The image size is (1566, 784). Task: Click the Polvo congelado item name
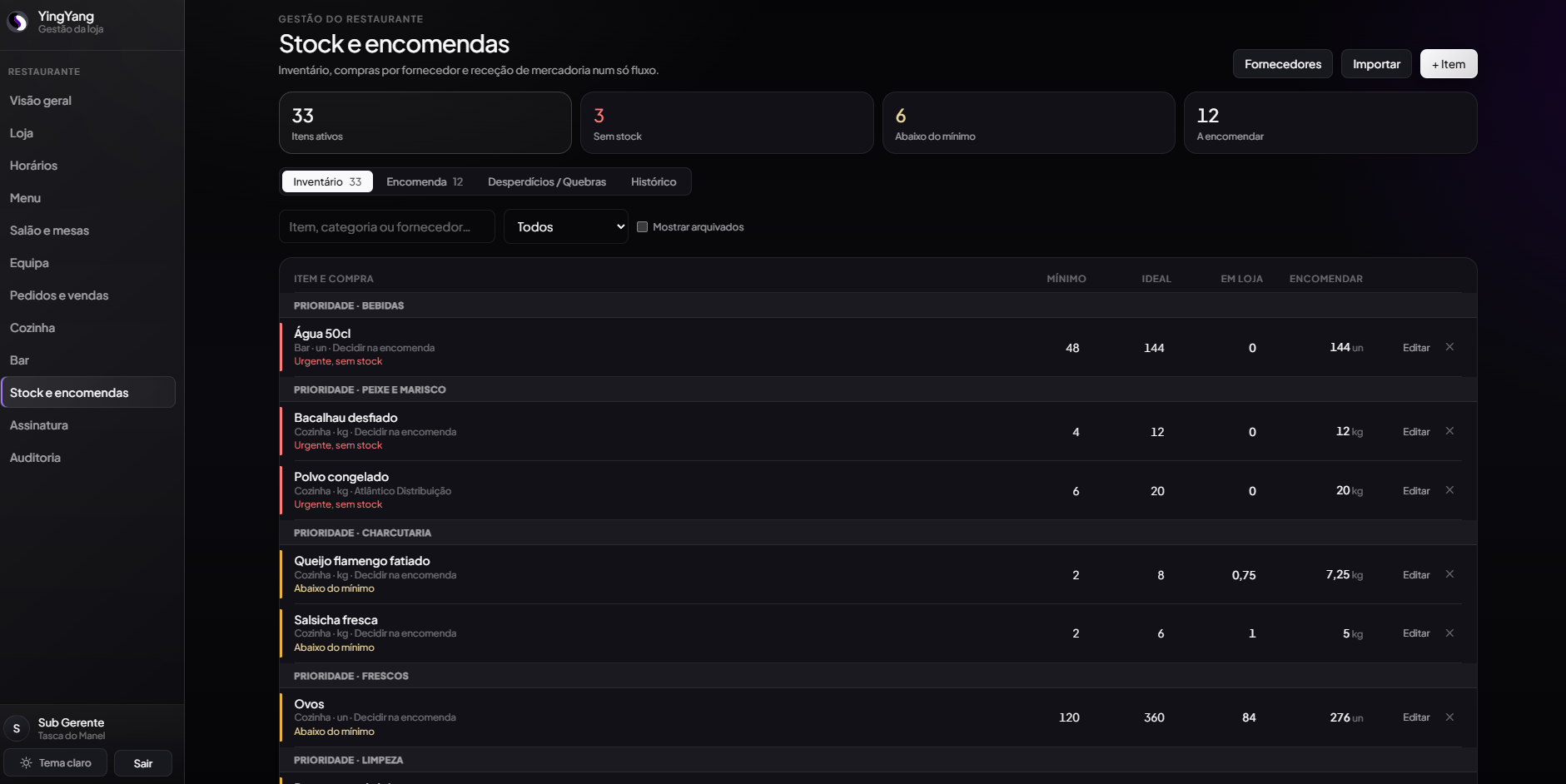pyautogui.click(x=341, y=477)
